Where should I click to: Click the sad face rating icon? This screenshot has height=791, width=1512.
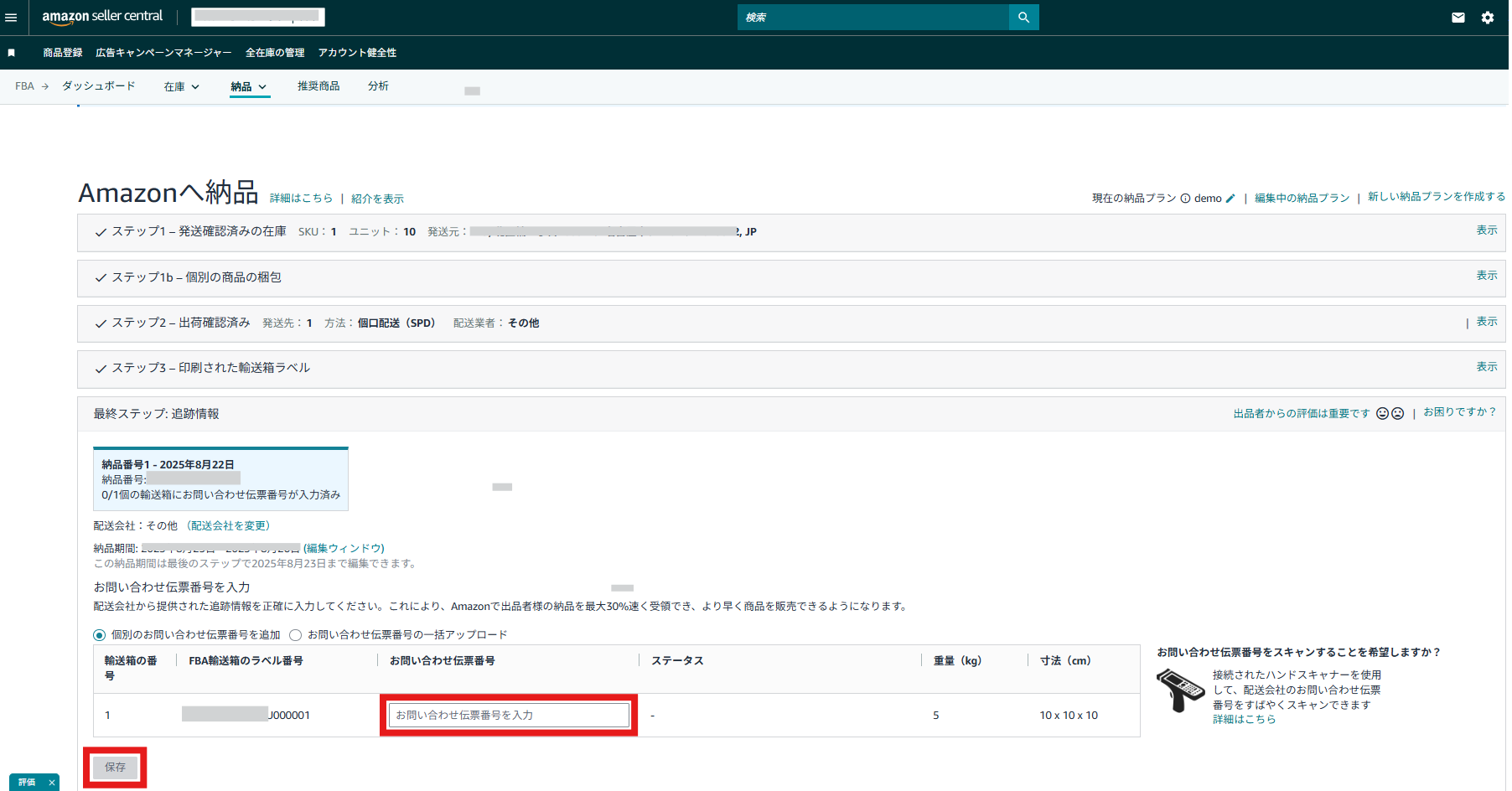point(1398,413)
